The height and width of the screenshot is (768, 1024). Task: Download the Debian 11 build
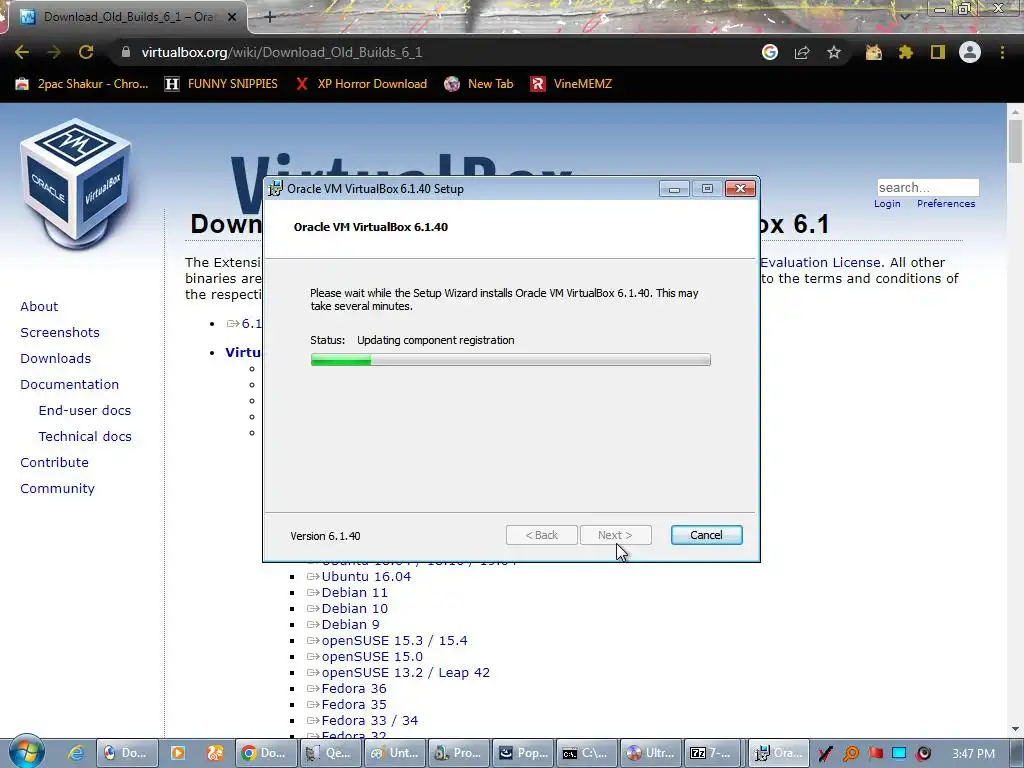[355, 592]
